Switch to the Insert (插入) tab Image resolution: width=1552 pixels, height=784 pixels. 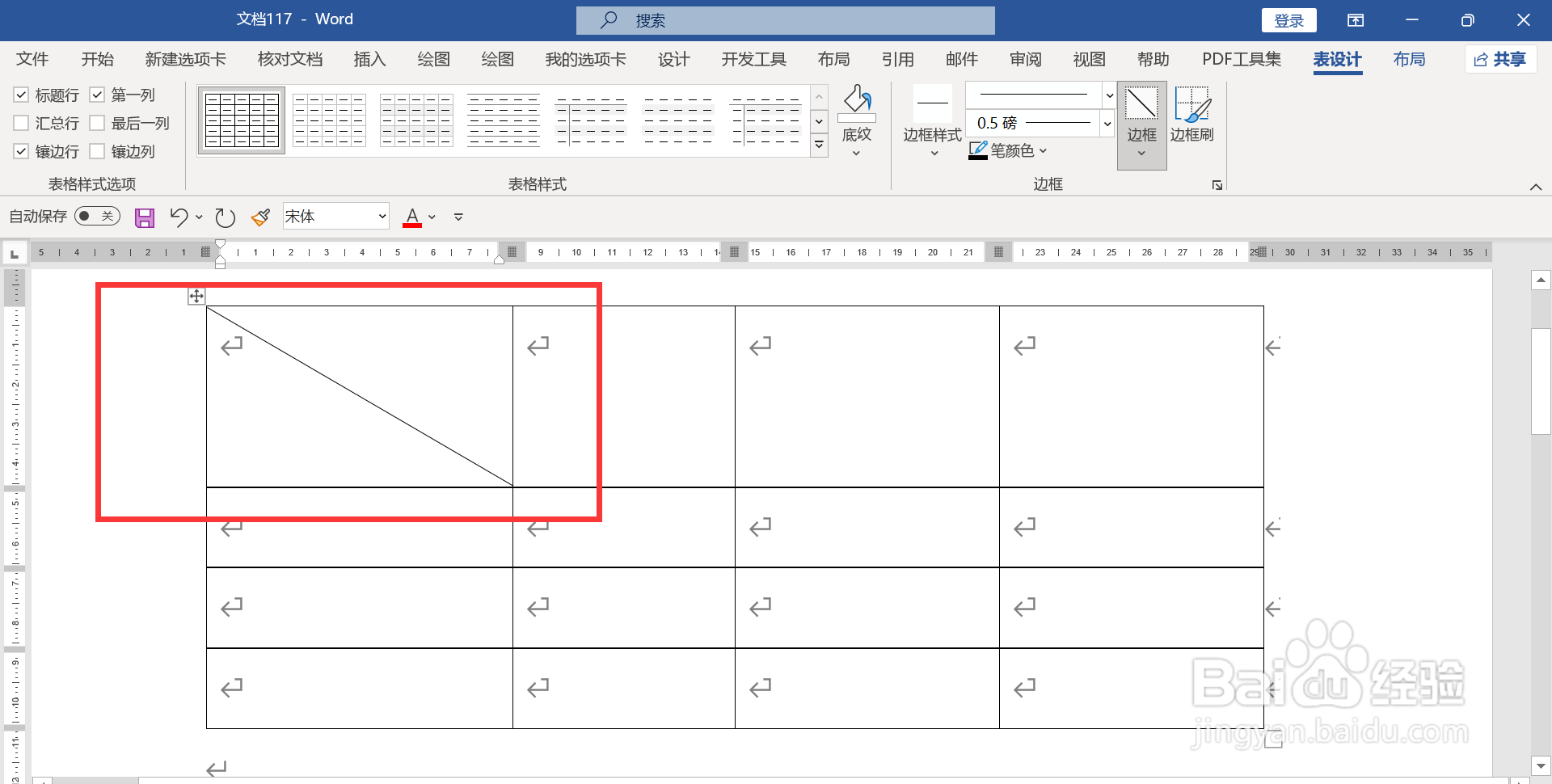point(369,60)
